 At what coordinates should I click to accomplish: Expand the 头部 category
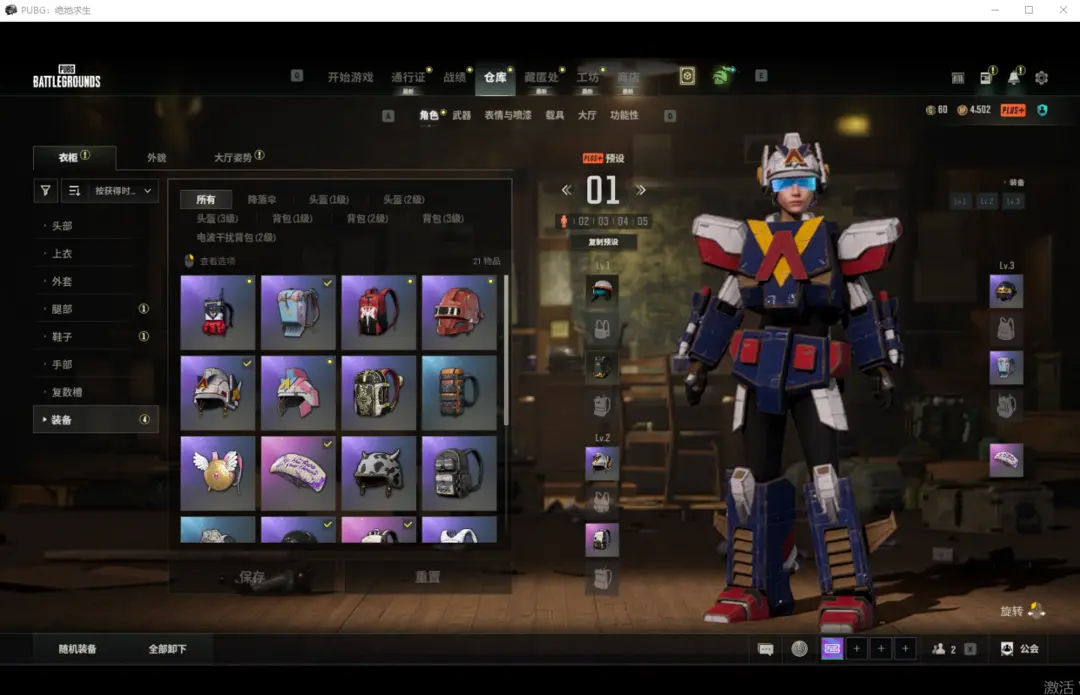coord(95,226)
